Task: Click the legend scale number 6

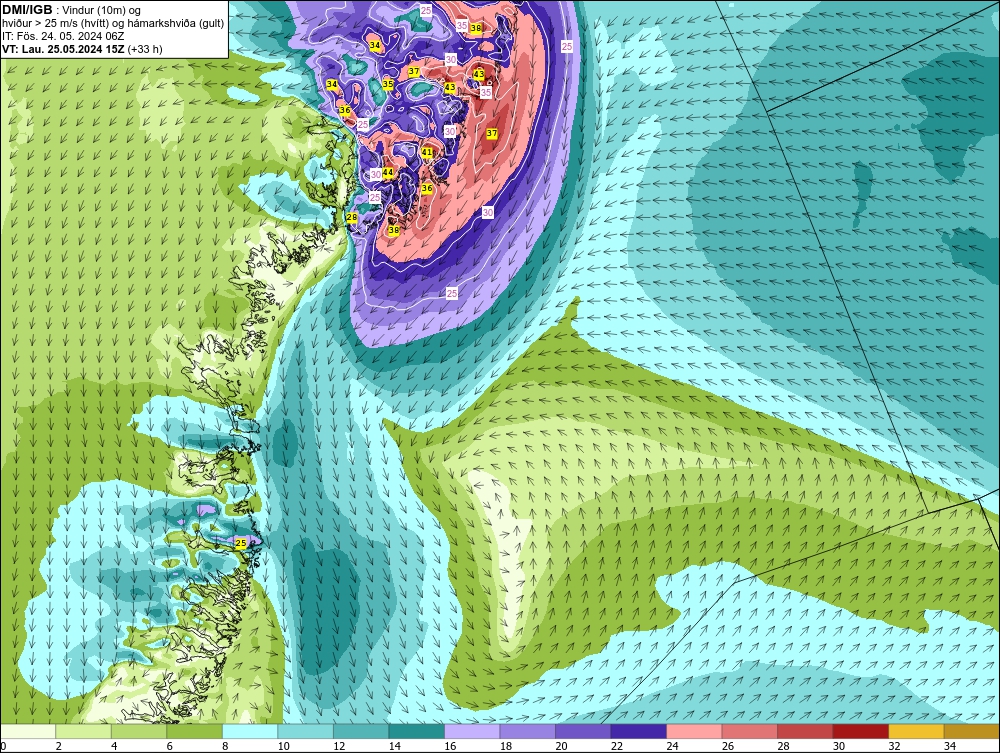Action: [x=169, y=746]
